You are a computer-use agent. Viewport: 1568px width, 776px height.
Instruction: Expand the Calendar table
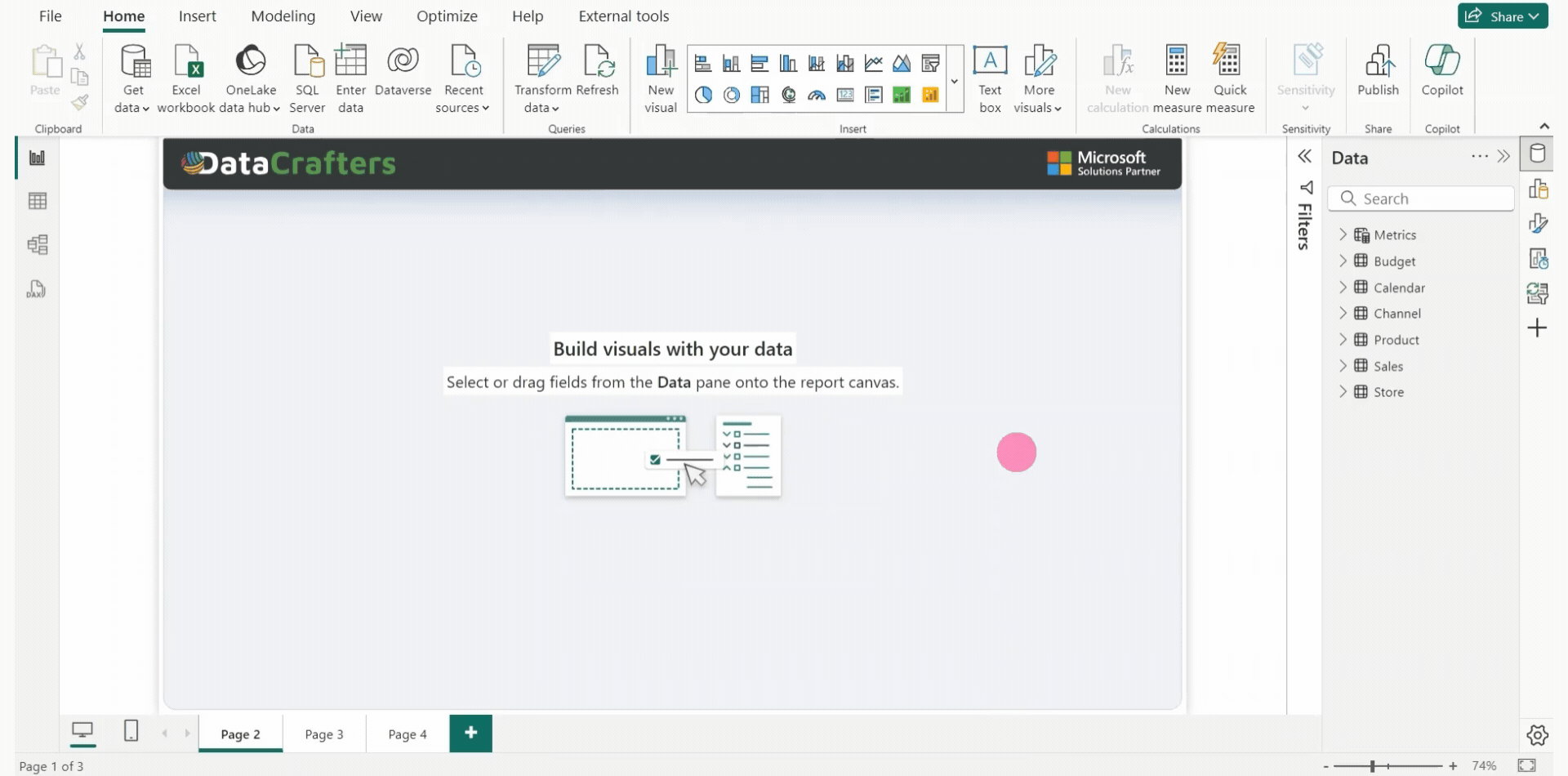[x=1343, y=288]
